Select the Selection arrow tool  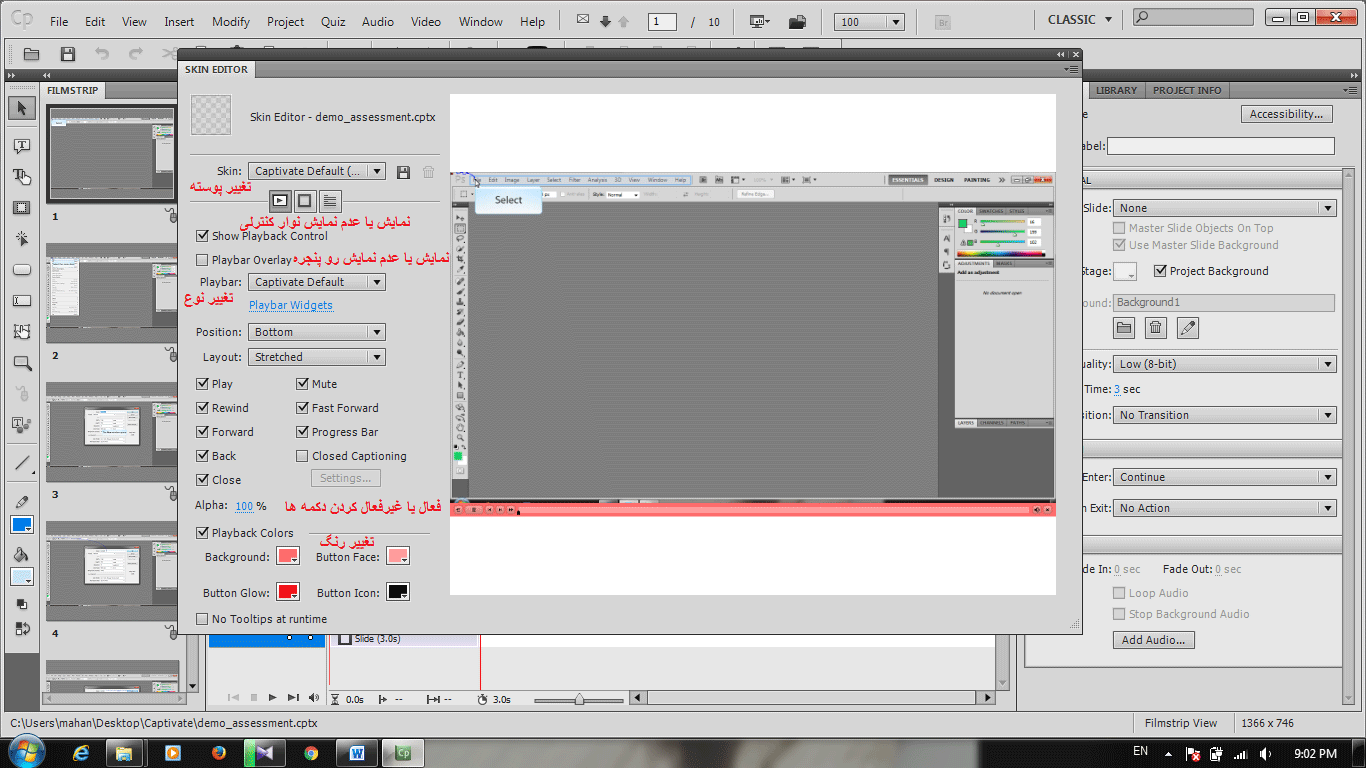click(21, 108)
